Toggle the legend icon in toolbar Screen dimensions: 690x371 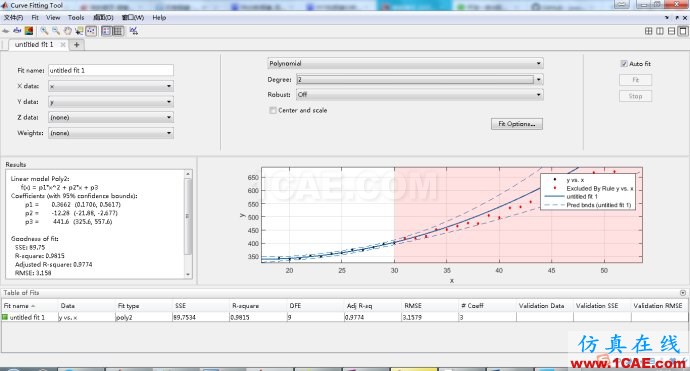point(106,31)
